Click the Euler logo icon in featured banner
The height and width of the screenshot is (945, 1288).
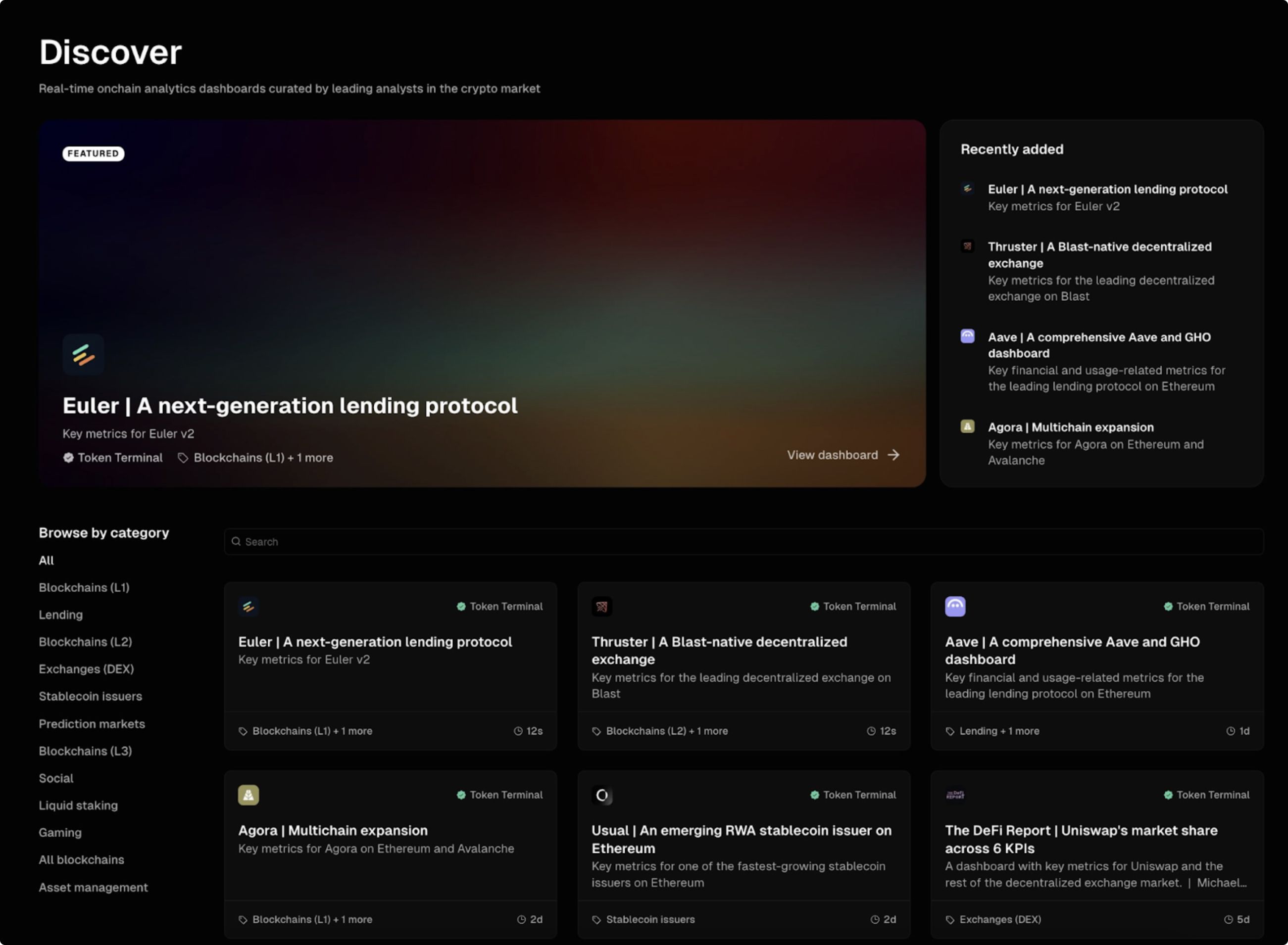83,355
